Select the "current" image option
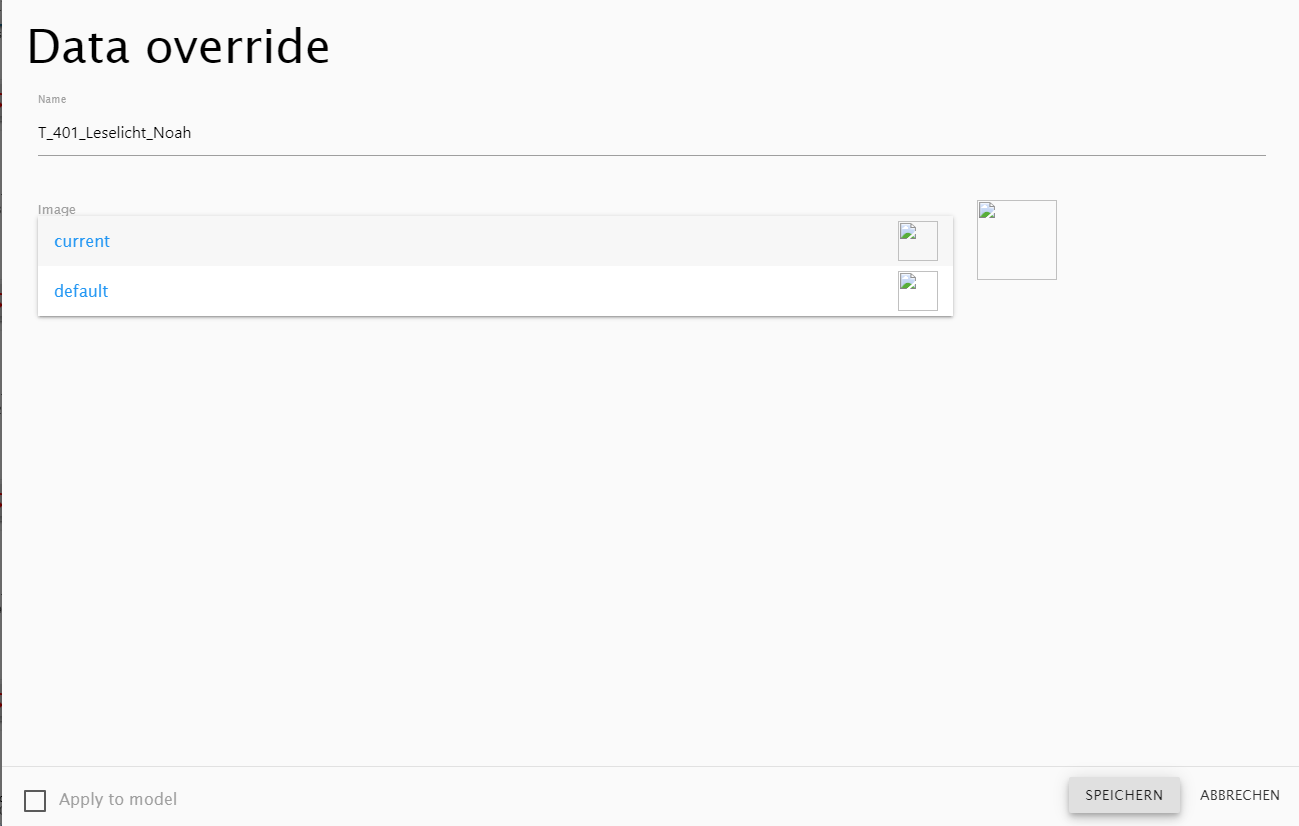1299x826 pixels. point(82,242)
